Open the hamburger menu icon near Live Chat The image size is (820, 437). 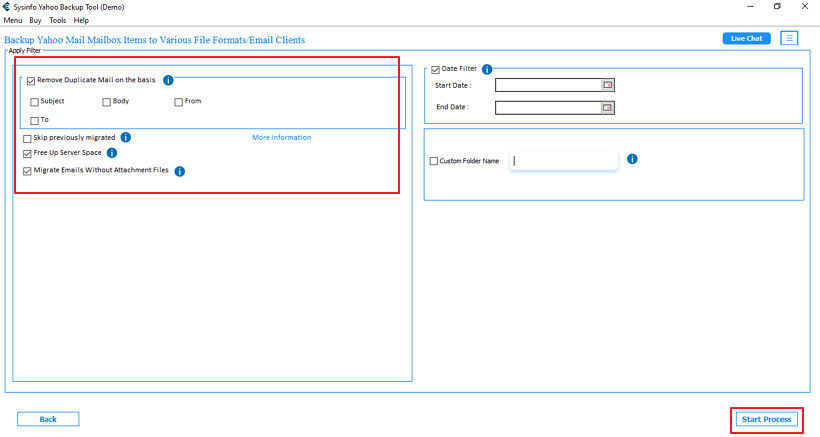(789, 38)
